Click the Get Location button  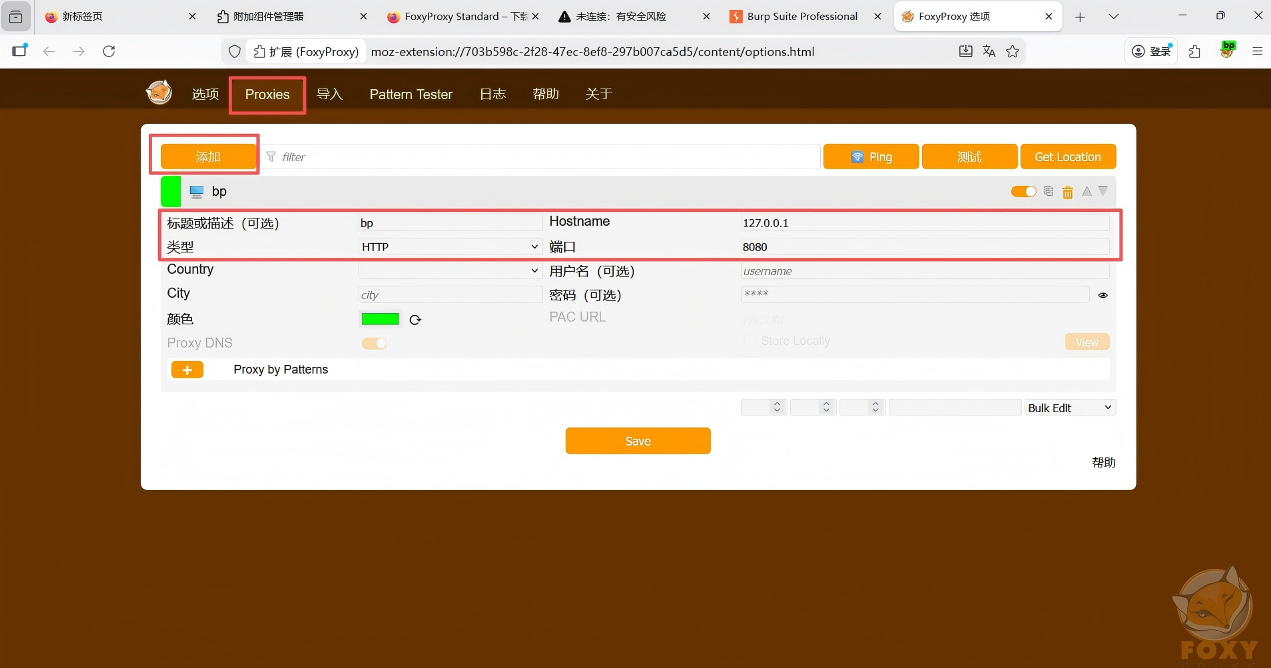(x=1068, y=157)
